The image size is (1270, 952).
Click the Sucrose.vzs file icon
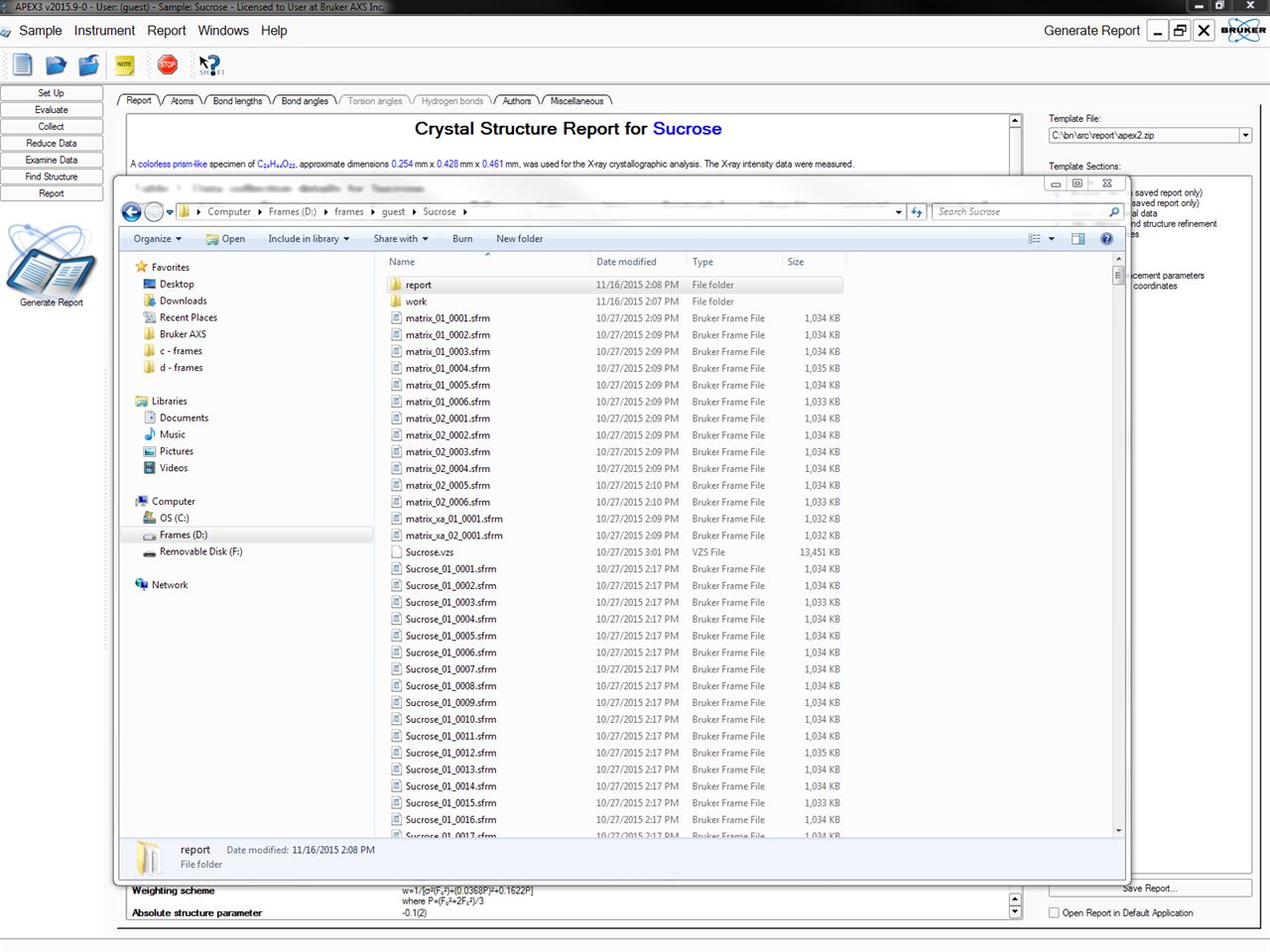(x=396, y=552)
